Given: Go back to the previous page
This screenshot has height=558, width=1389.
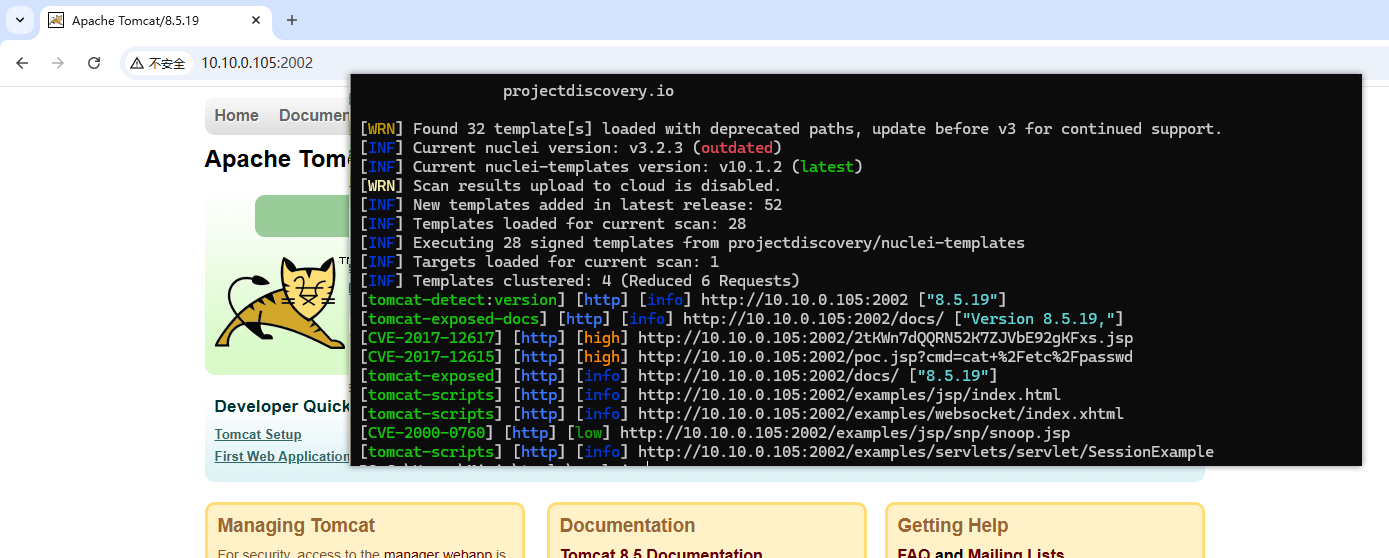Looking at the screenshot, I should pos(22,63).
